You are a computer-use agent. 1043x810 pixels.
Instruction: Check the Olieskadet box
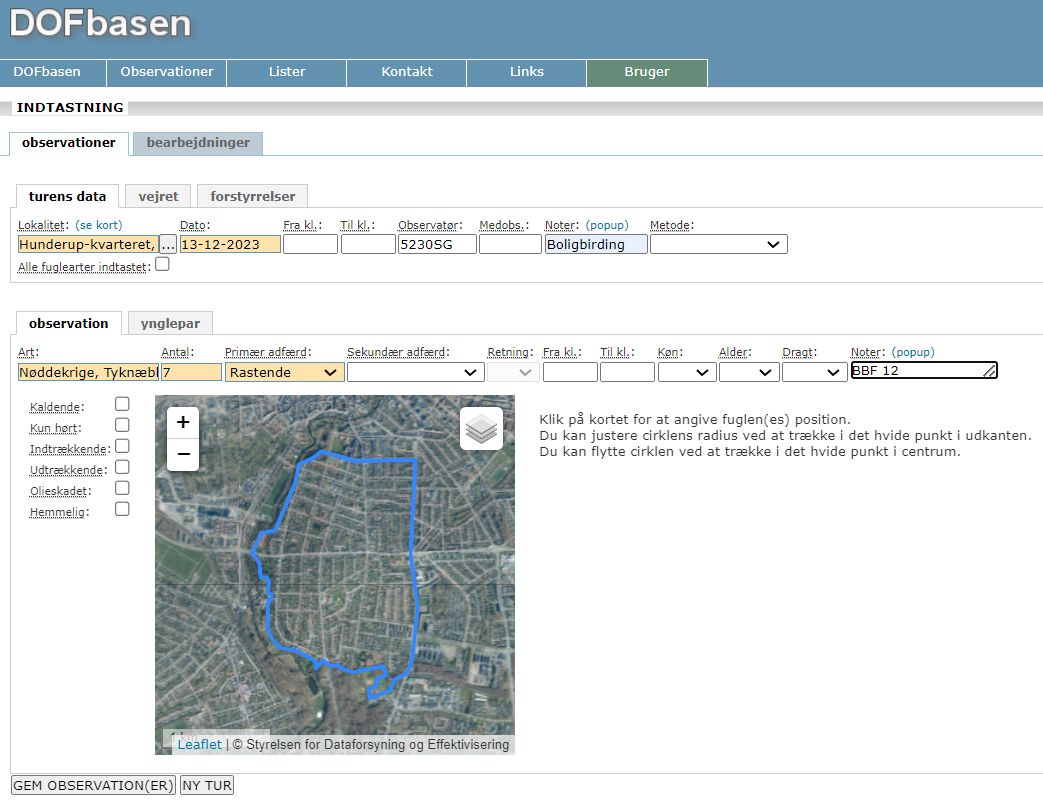[122, 488]
